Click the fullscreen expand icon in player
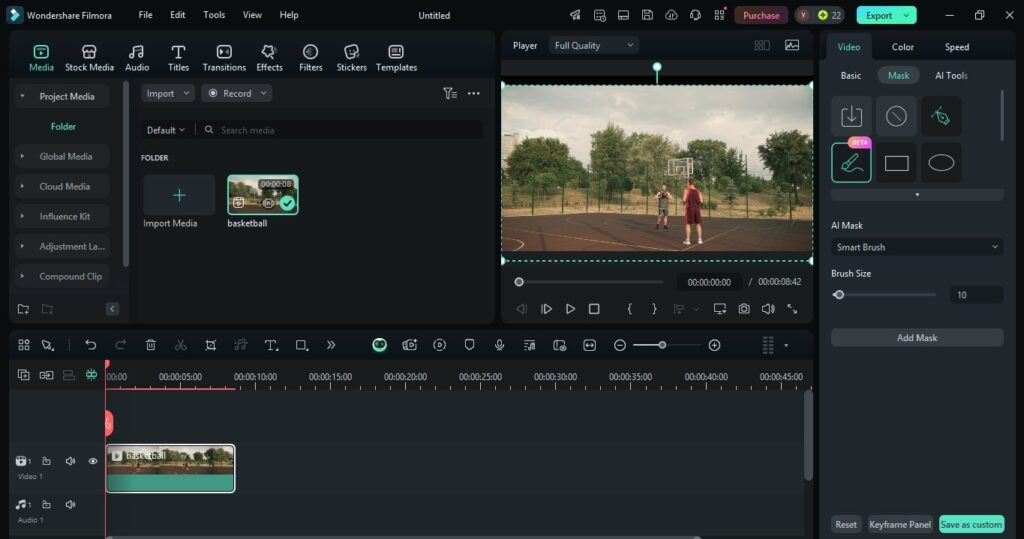 792,308
